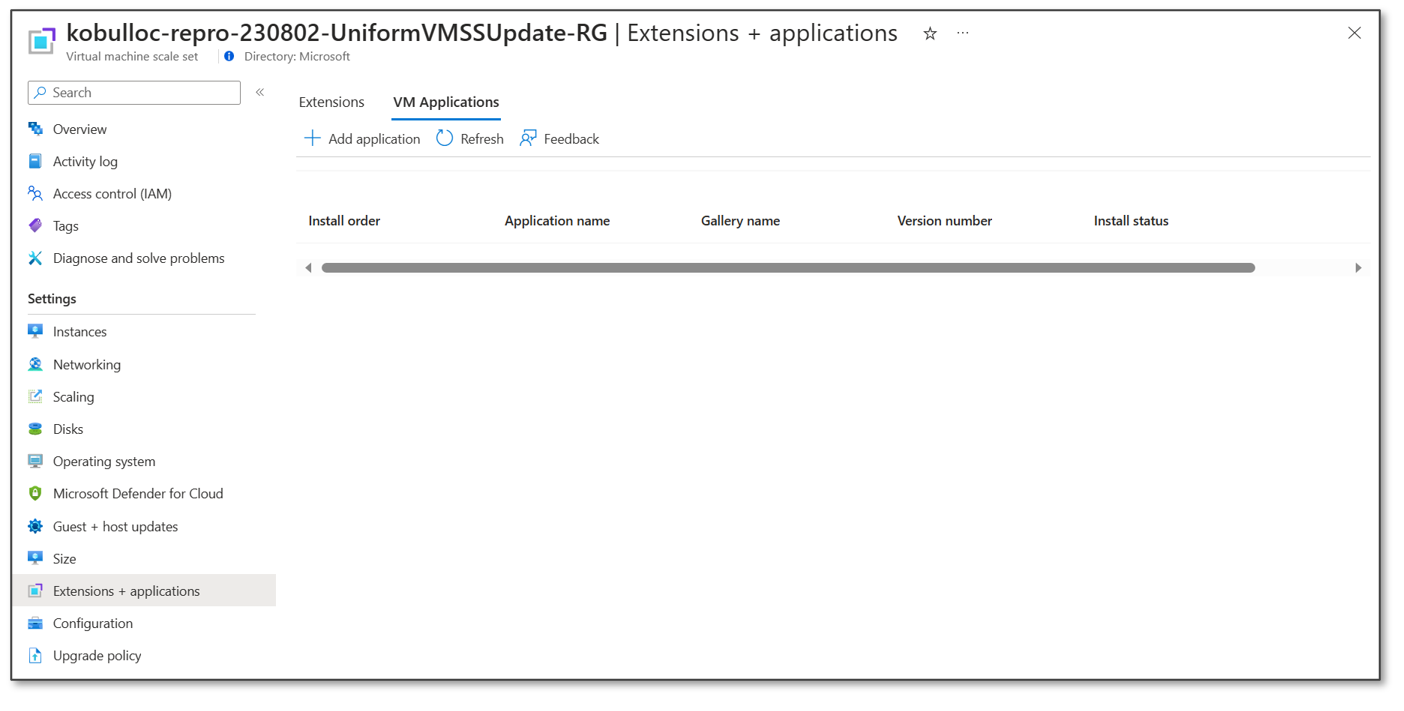Toggle the favorite star for this resource
Viewport: 1404px width, 711px height.
tap(929, 33)
